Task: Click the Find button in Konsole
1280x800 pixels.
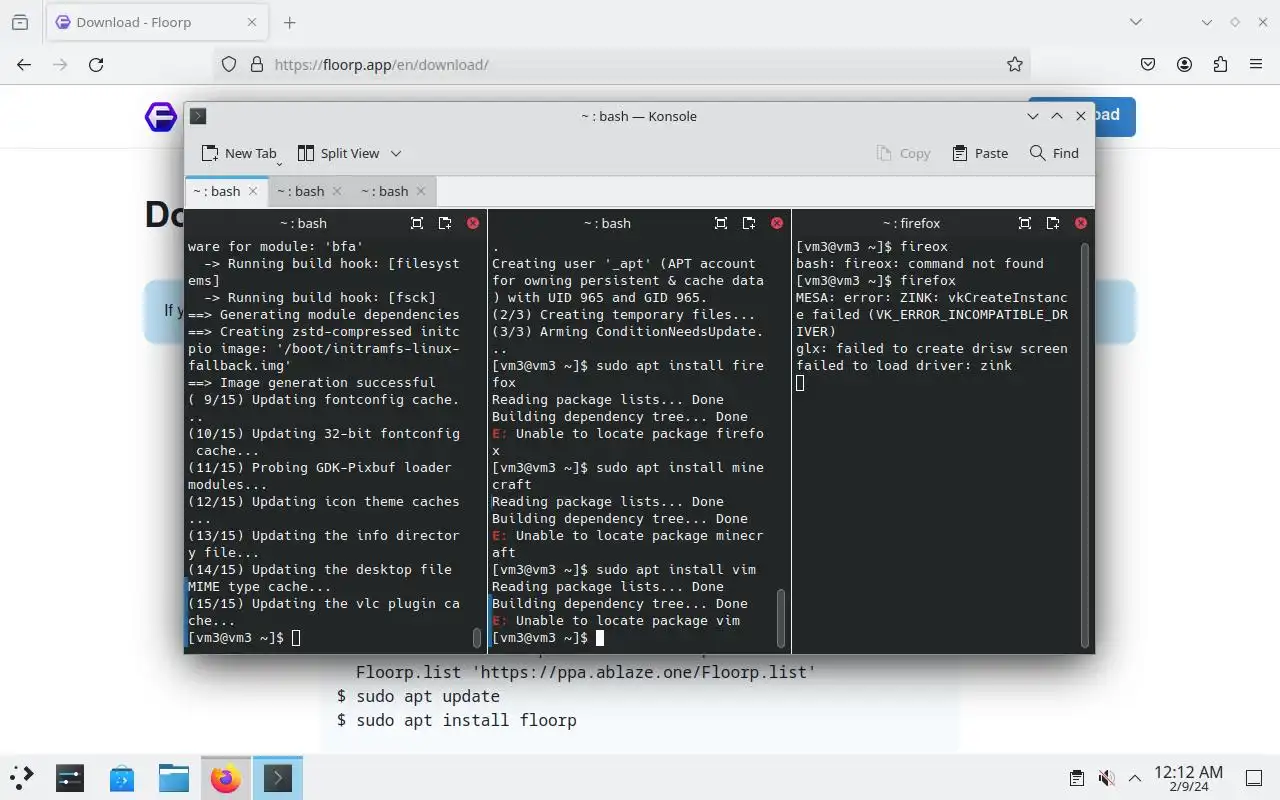Action: pos(1054,153)
